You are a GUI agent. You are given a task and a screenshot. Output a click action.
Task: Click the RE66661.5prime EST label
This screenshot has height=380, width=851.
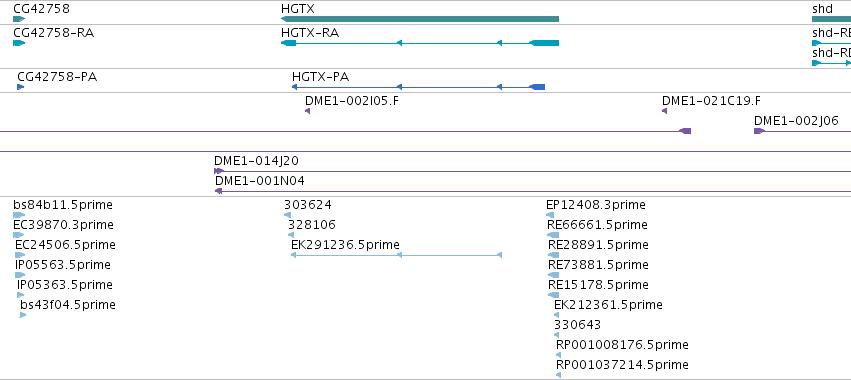pos(598,225)
